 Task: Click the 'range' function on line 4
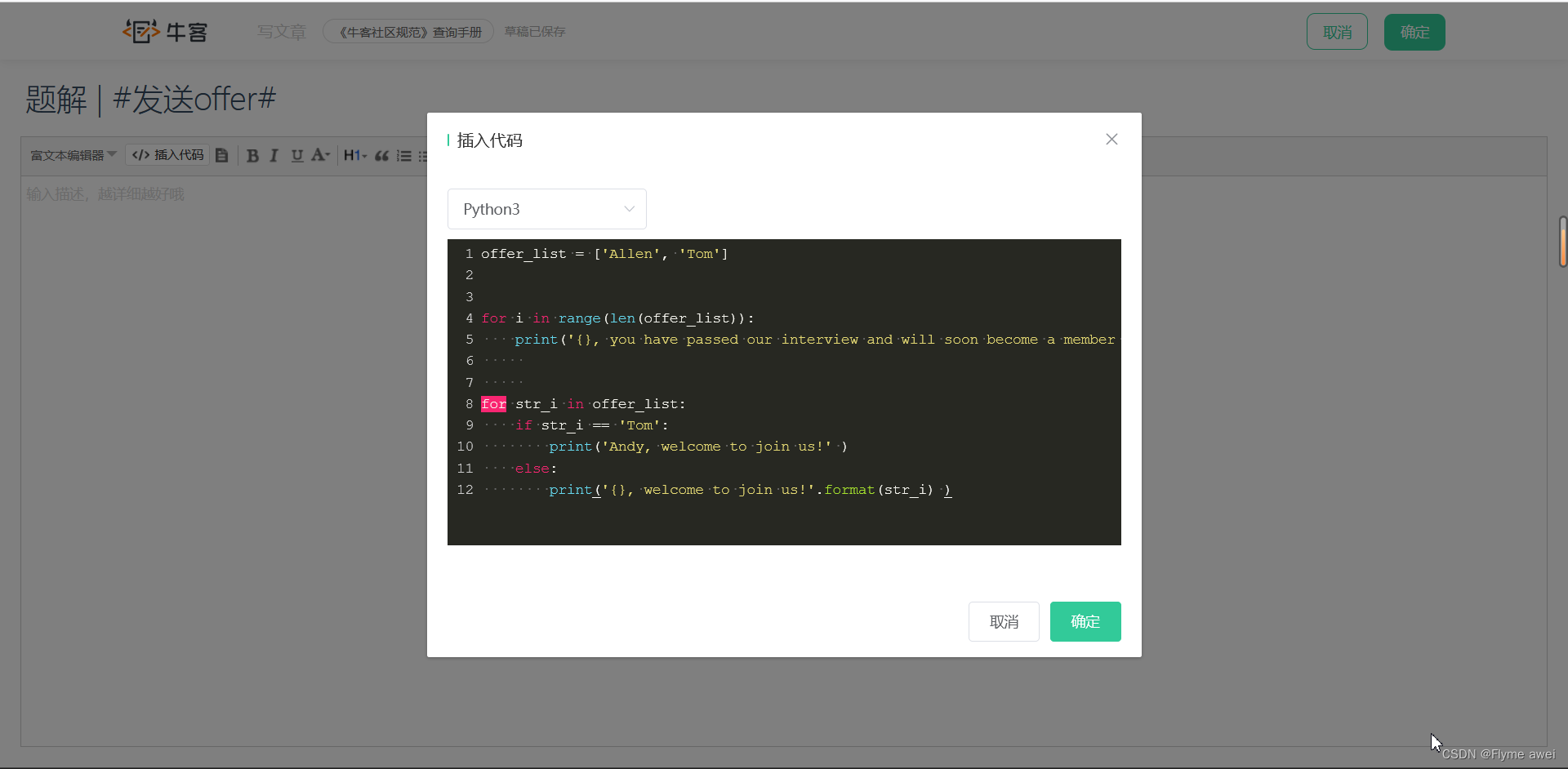[580, 318]
